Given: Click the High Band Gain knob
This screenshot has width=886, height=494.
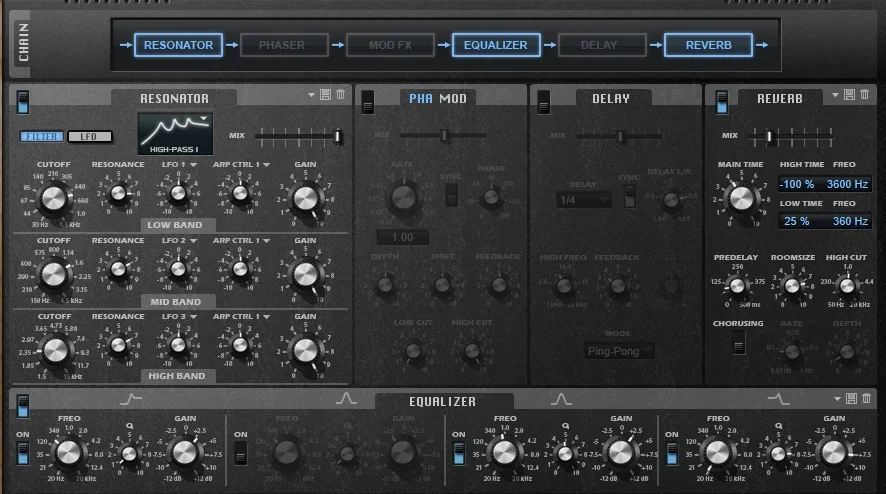Looking at the screenshot, I should [306, 350].
